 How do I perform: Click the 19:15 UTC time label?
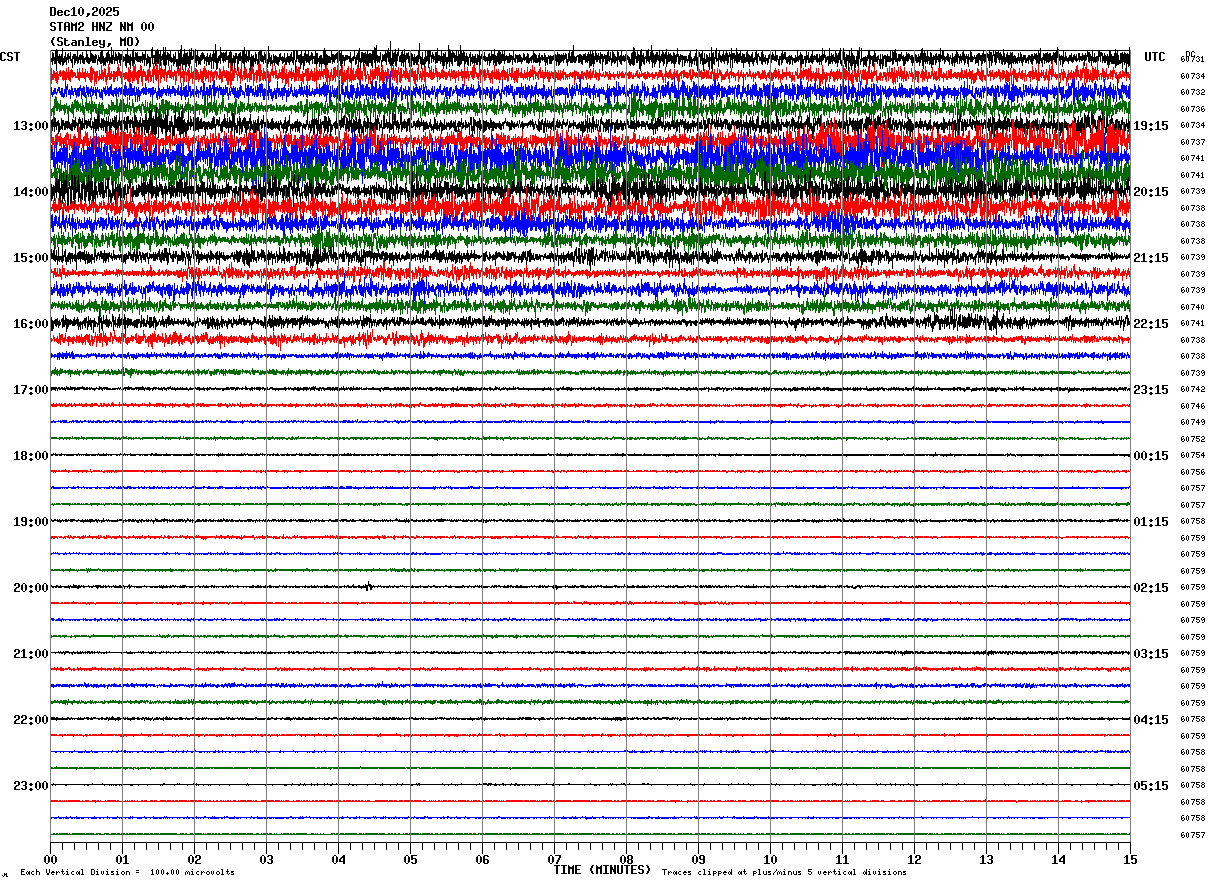pyautogui.click(x=1150, y=126)
